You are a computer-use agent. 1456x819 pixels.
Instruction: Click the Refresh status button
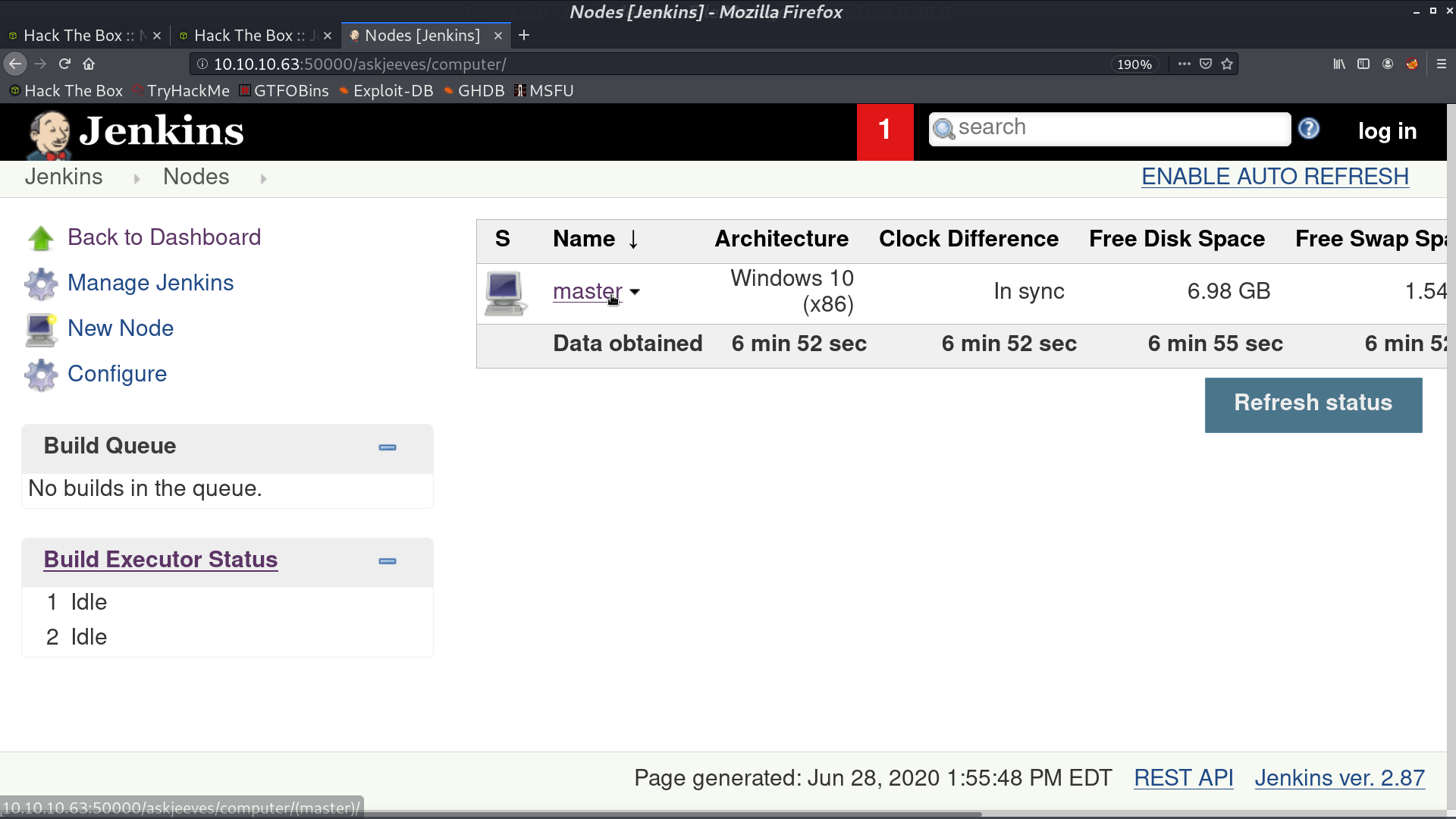[x=1313, y=405]
